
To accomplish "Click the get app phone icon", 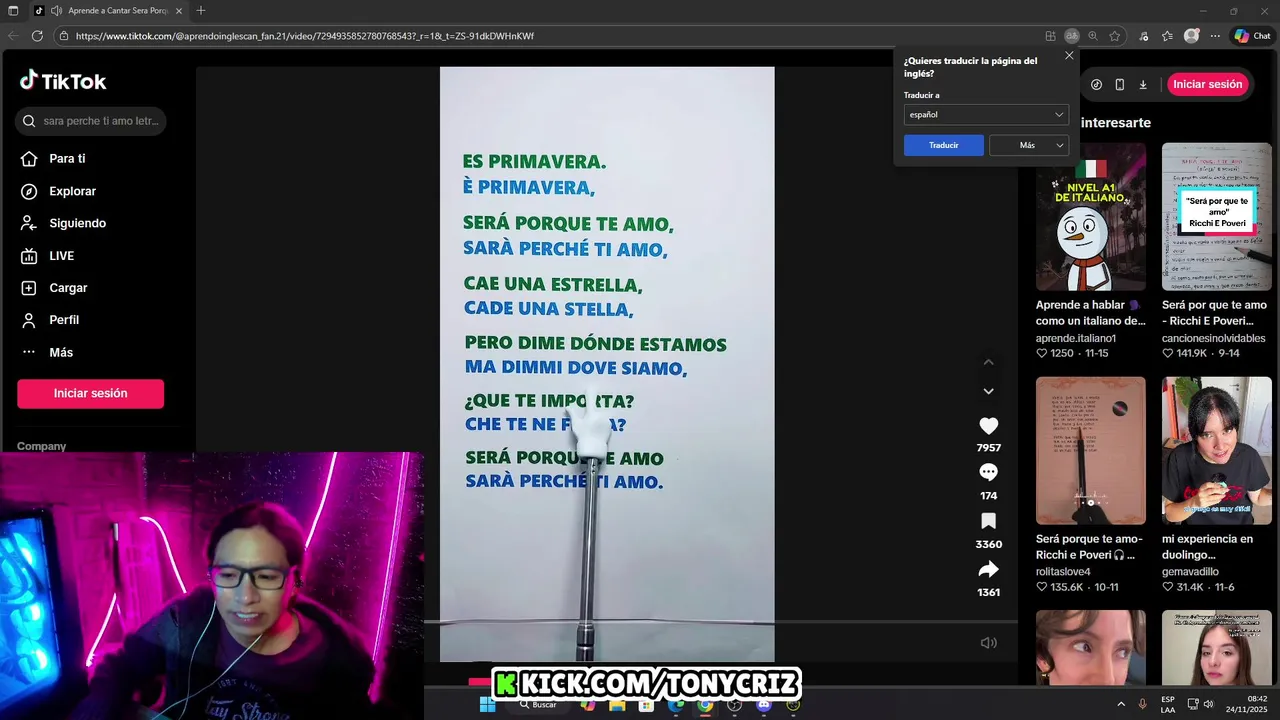I will pos(1119,85).
